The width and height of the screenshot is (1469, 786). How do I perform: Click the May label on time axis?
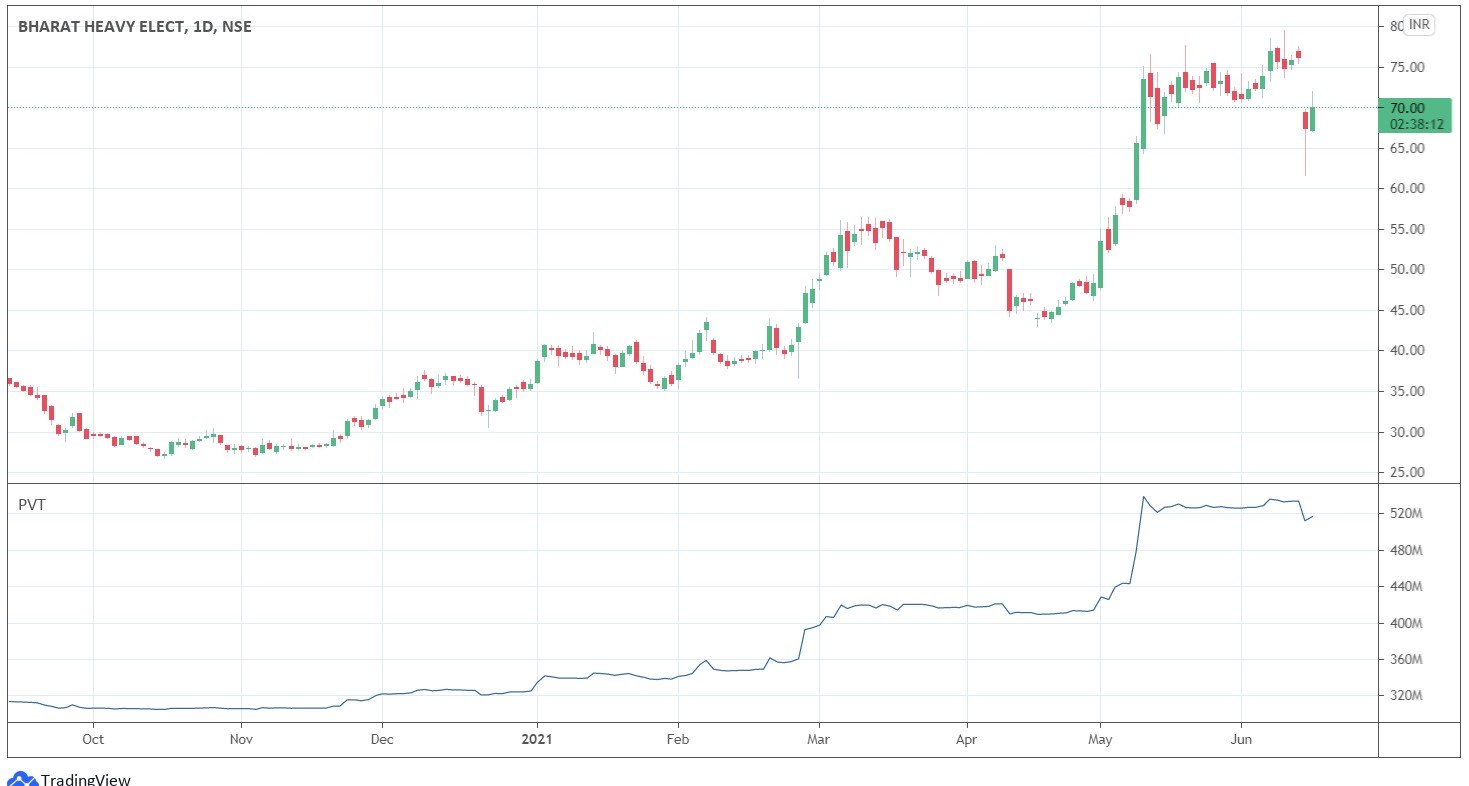point(1100,740)
